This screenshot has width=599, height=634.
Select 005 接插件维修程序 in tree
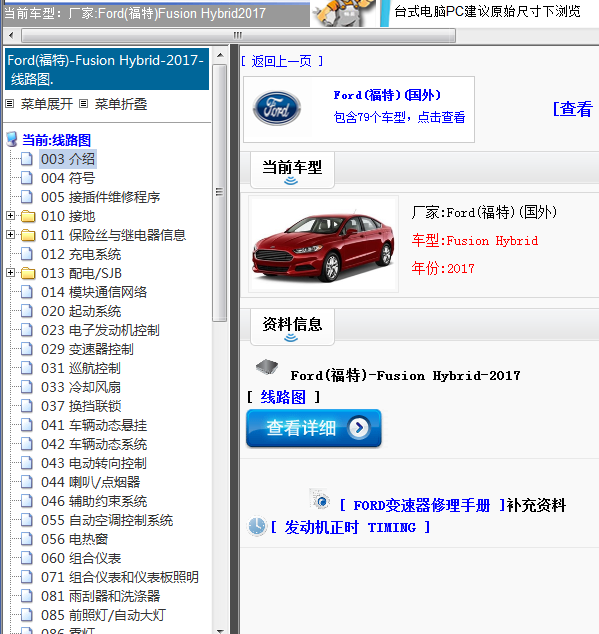(100, 197)
